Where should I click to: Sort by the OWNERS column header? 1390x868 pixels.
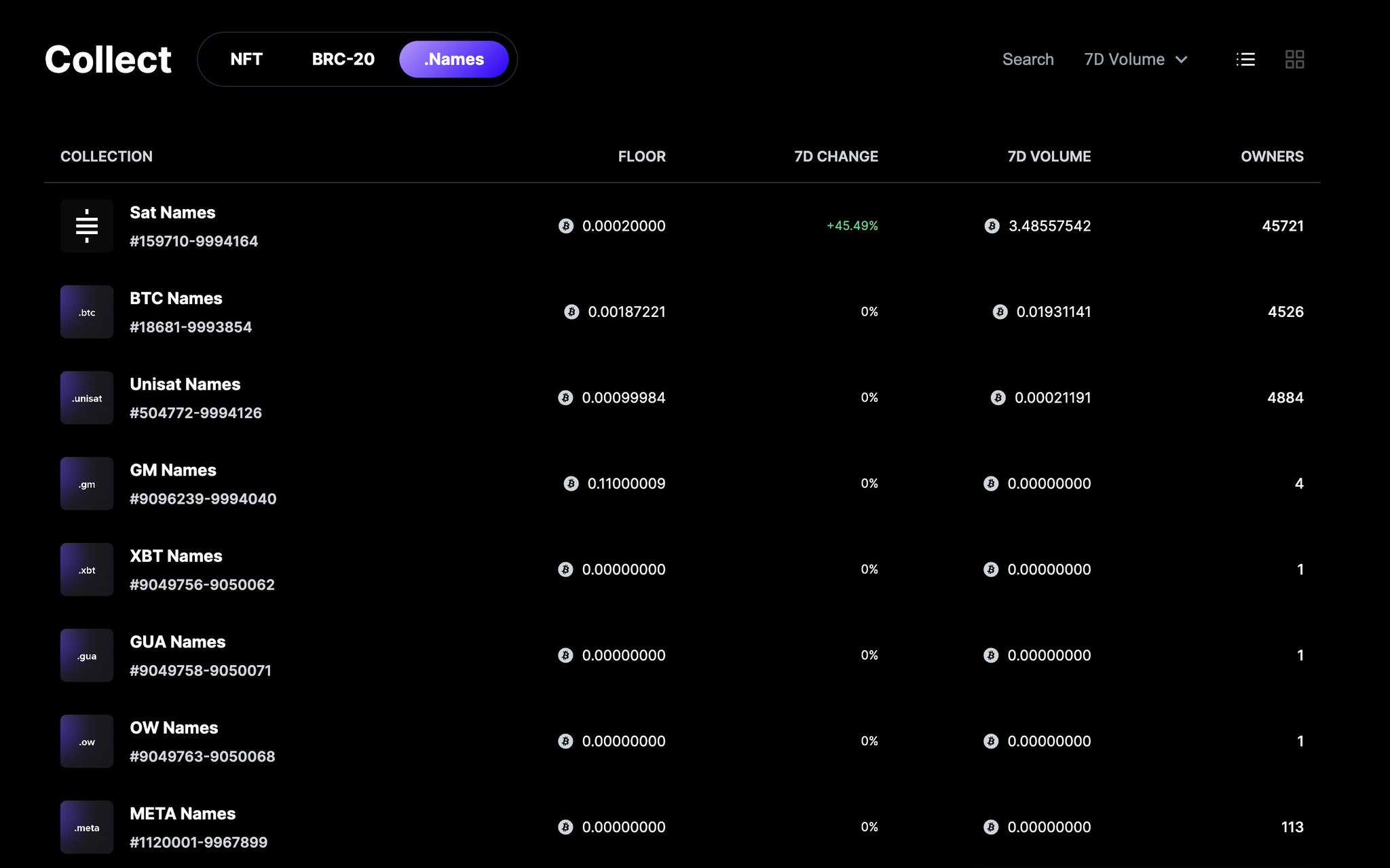(x=1272, y=156)
